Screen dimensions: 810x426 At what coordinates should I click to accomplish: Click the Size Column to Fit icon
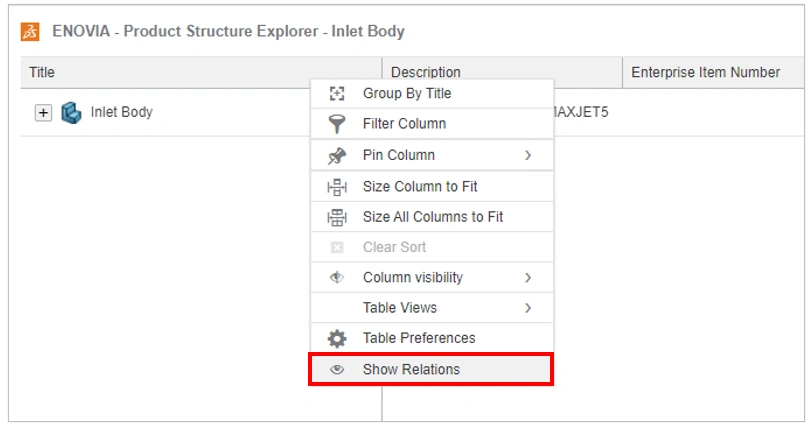click(x=337, y=187)
